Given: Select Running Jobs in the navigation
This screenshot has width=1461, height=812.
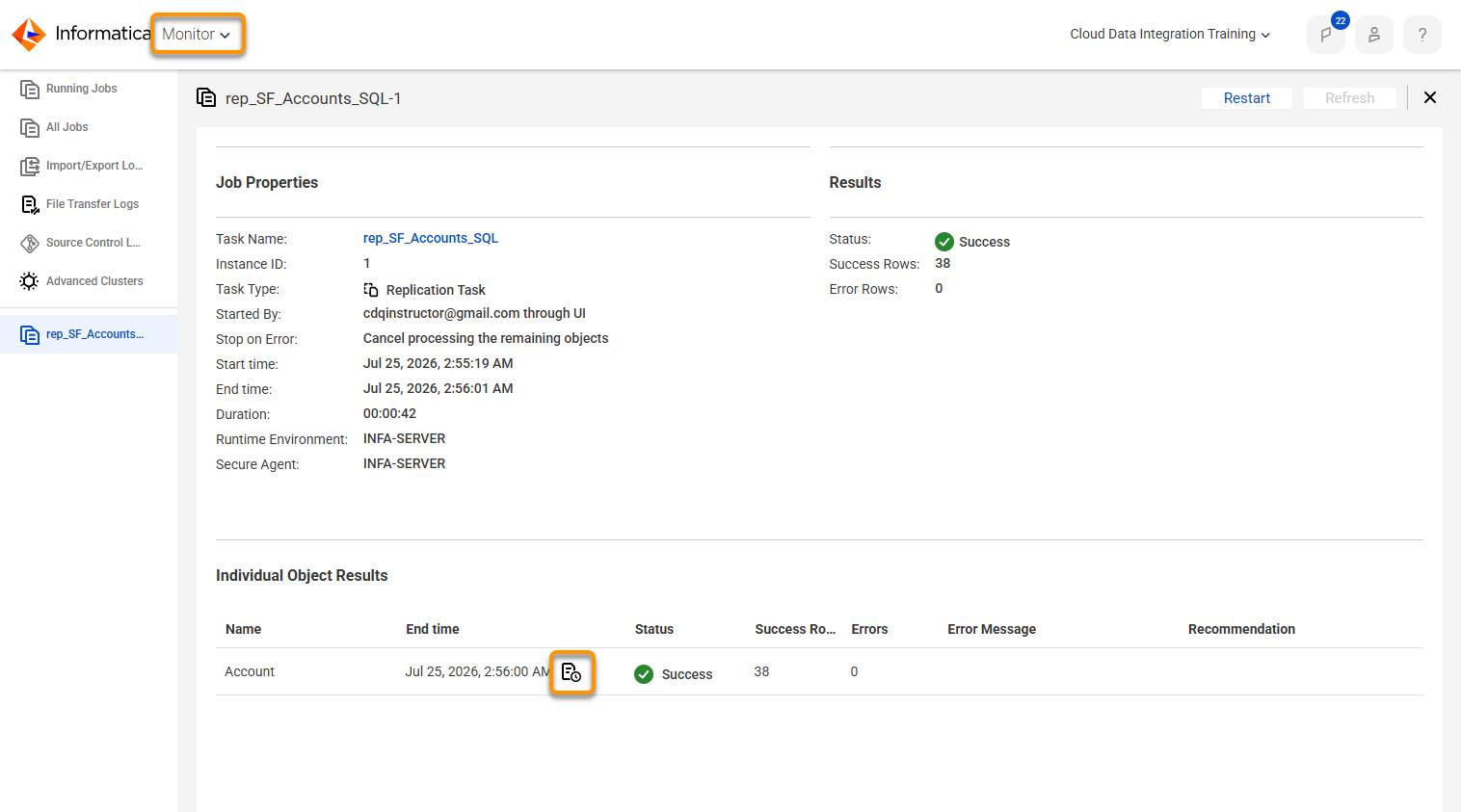Looking at the screenshot, I should (x=82, y=89).
